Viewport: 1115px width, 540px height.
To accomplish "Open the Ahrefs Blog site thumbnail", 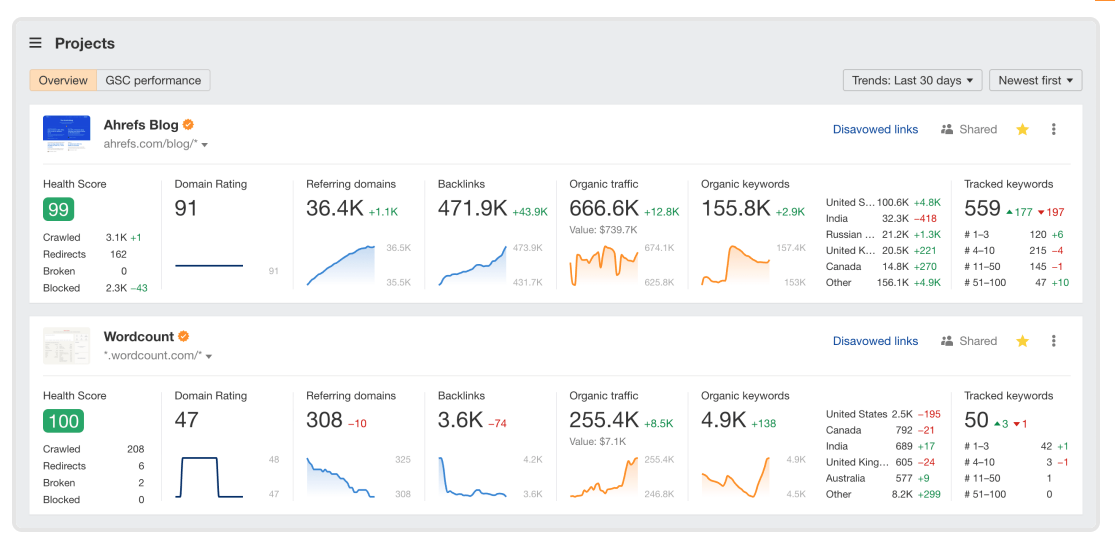I will coord(67,133).
